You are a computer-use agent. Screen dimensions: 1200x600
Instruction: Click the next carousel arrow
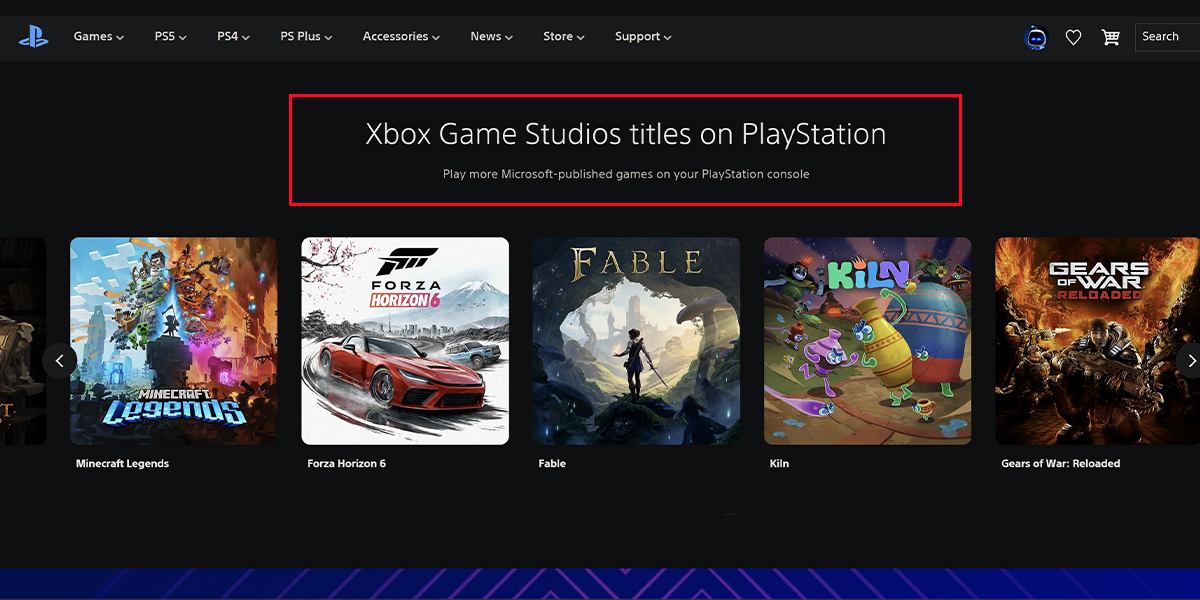click(x=1190, y=360)
